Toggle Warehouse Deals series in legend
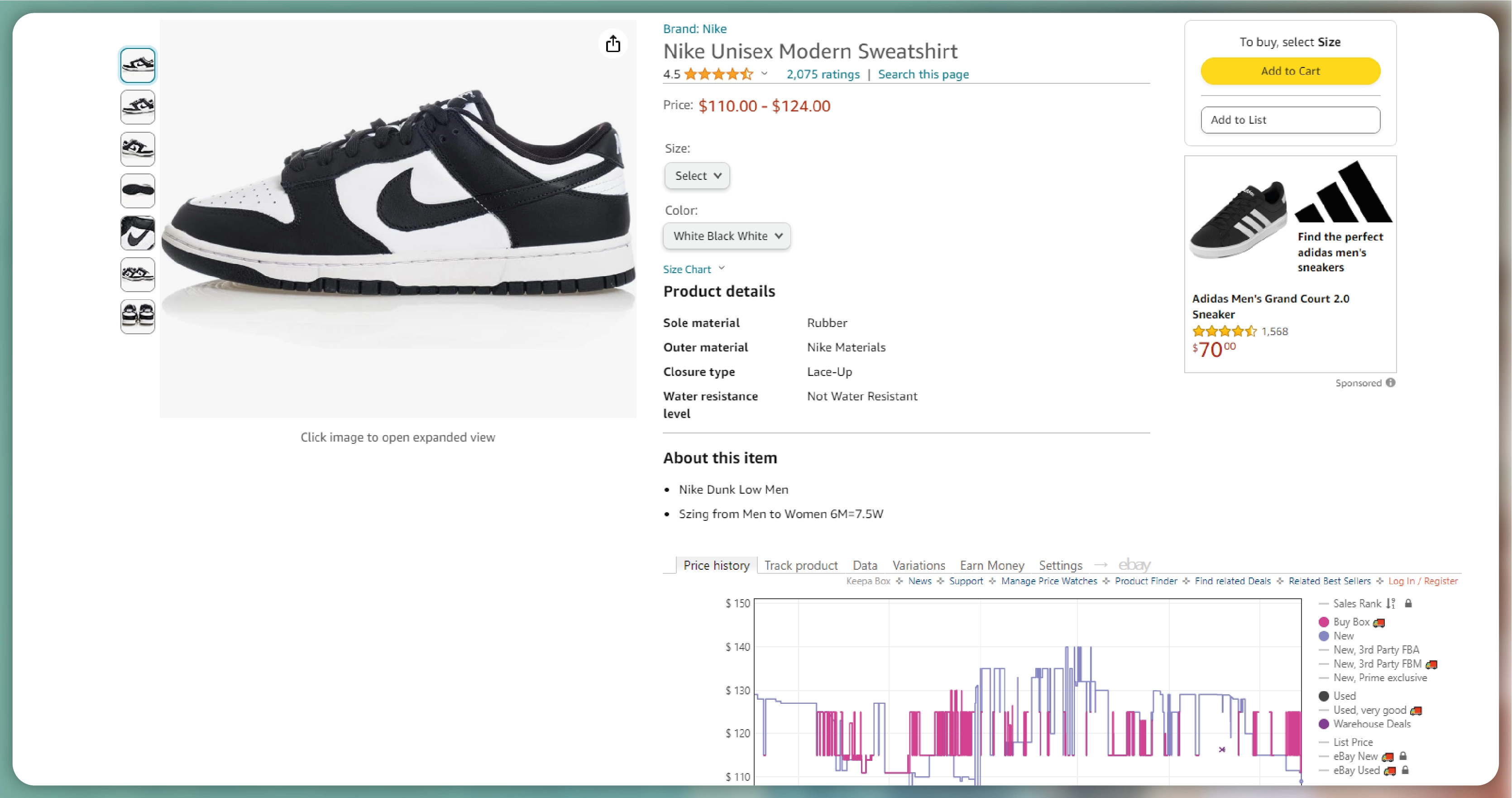Image resolution: width=1512 pixels, height=798 pixels. [1364, 724]
